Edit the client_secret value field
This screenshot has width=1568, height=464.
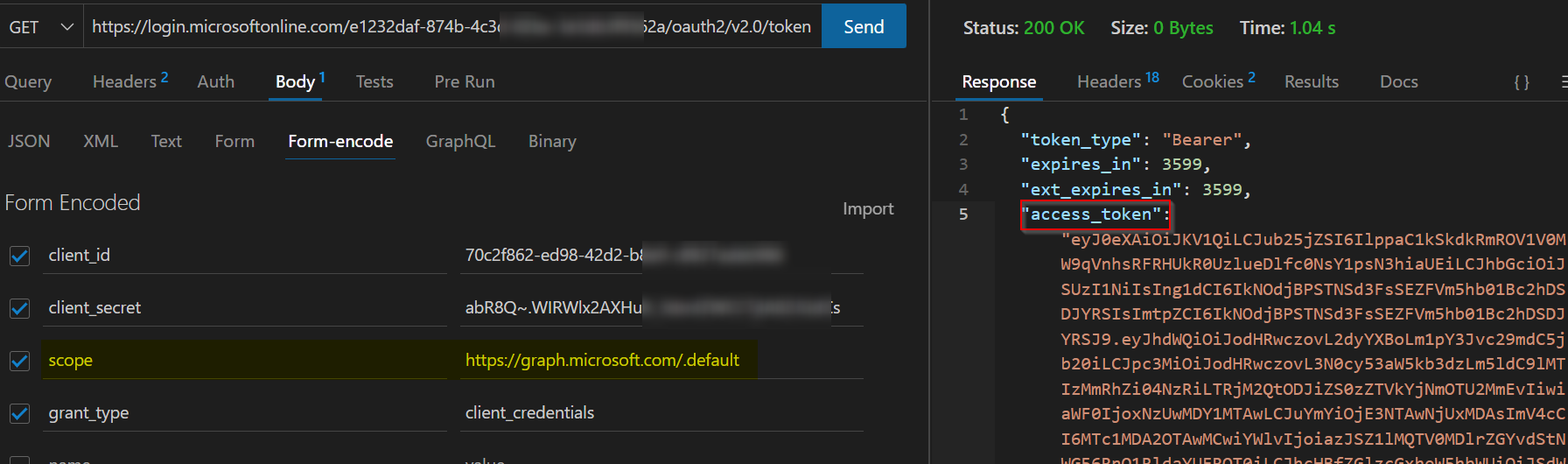tap(661, 307)
